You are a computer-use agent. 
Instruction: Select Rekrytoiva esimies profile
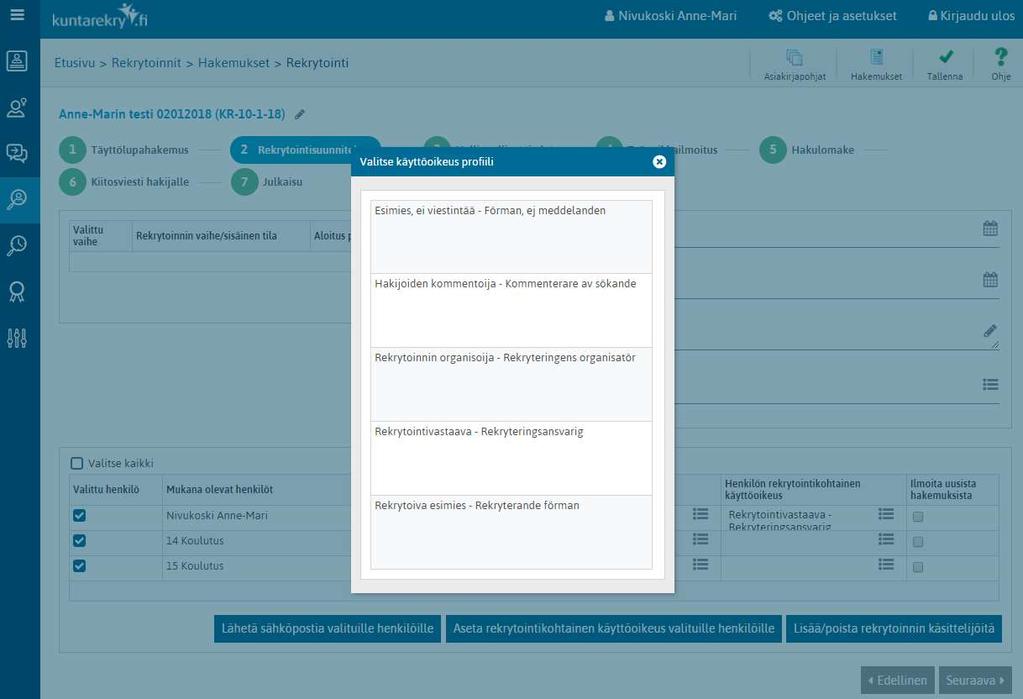511,532
